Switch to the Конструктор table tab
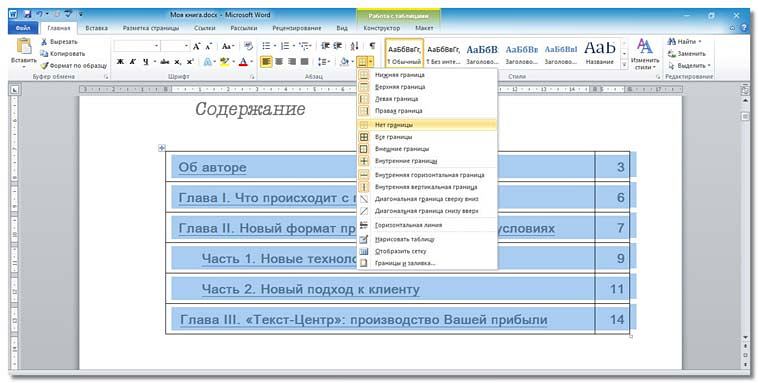The width and height of the screenshot is (758, 383). [x=381, y=28]
